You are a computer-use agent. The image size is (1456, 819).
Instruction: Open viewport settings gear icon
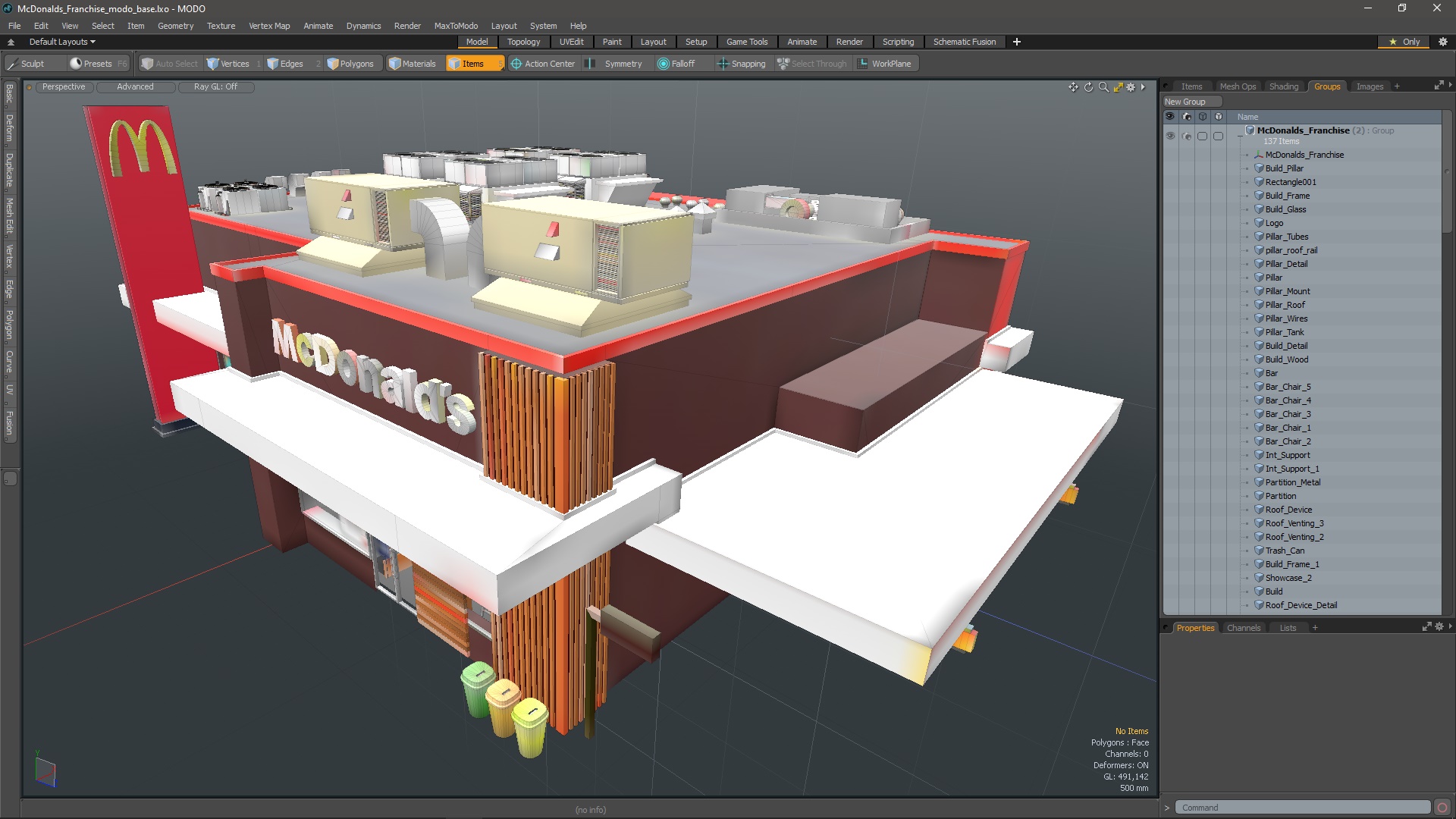click(x=1131, y=87)
